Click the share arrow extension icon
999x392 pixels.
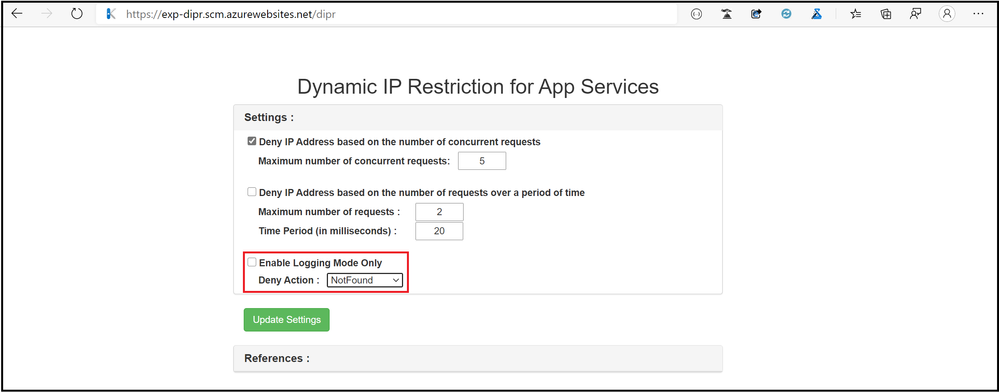pos(756,14)
